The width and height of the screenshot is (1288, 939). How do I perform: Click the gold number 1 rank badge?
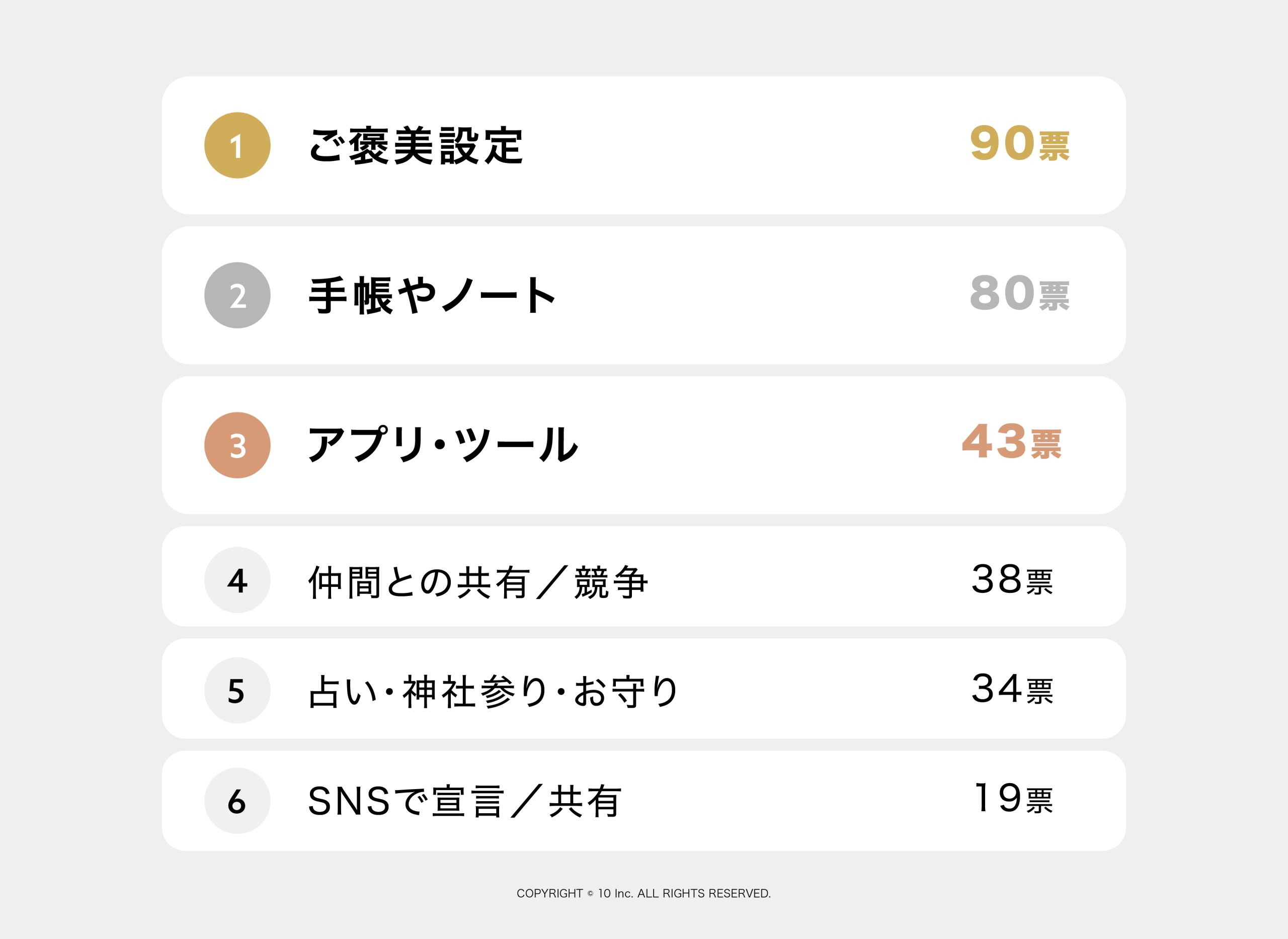tap(237, 145)
